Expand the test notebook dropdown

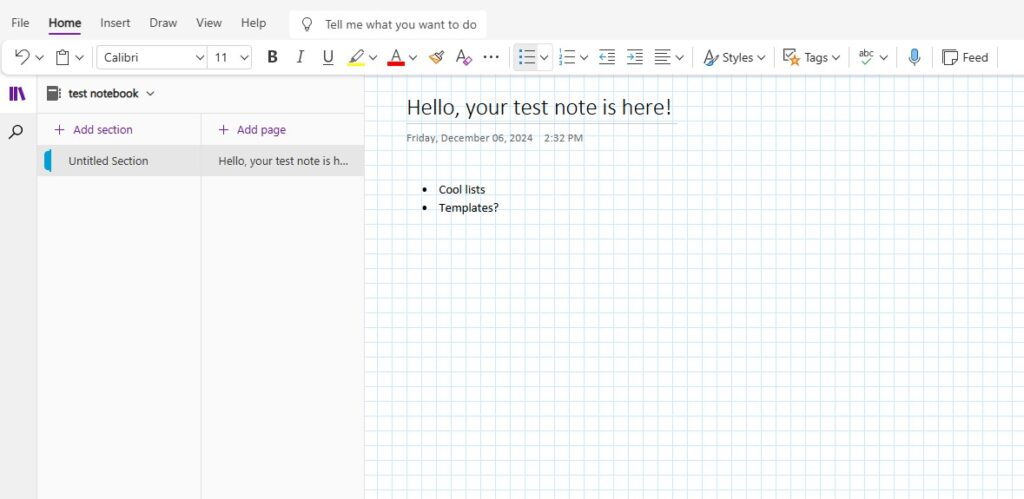pyautogui.click(x=150, y=93)
